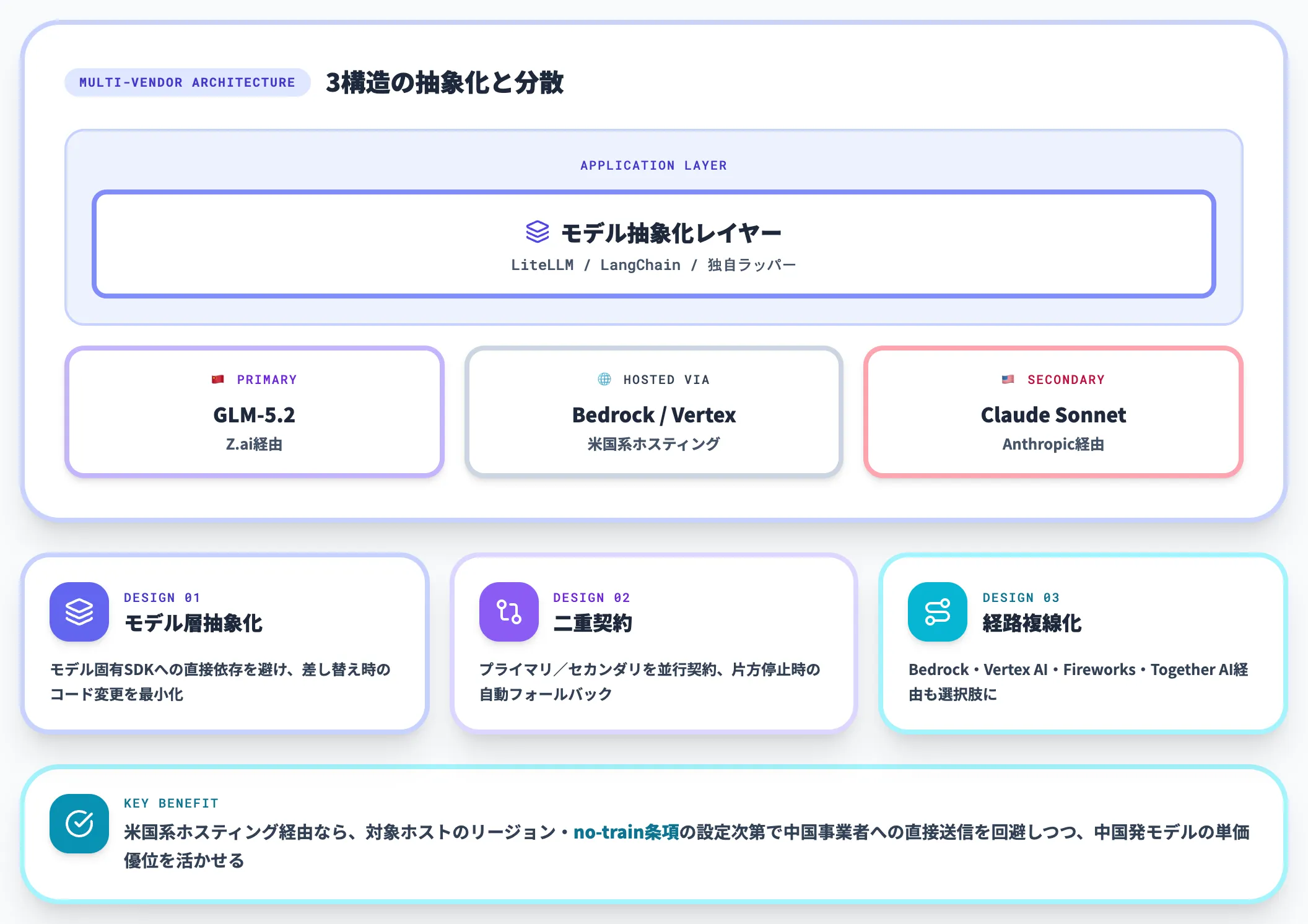Click the China flag icon next to PRIMARY
Viewport: 1308px width, 924px height.
click(218, 380)
